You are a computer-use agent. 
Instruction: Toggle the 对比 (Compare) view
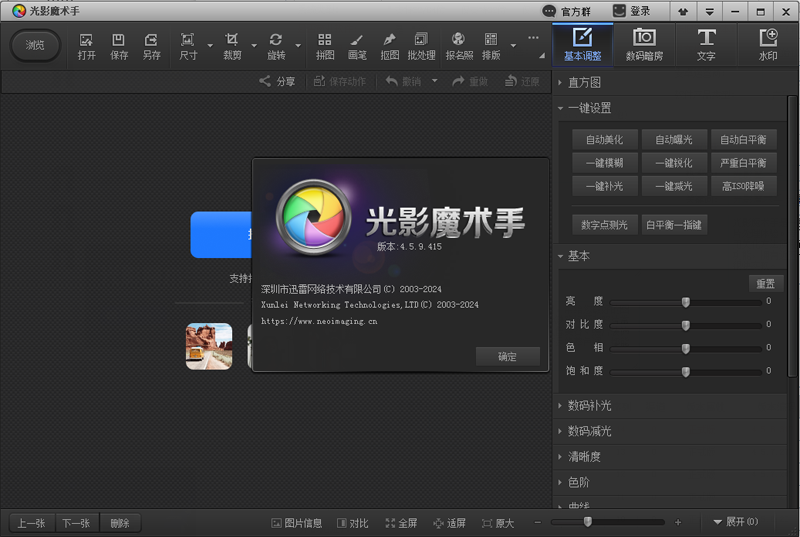click(353, 523)
